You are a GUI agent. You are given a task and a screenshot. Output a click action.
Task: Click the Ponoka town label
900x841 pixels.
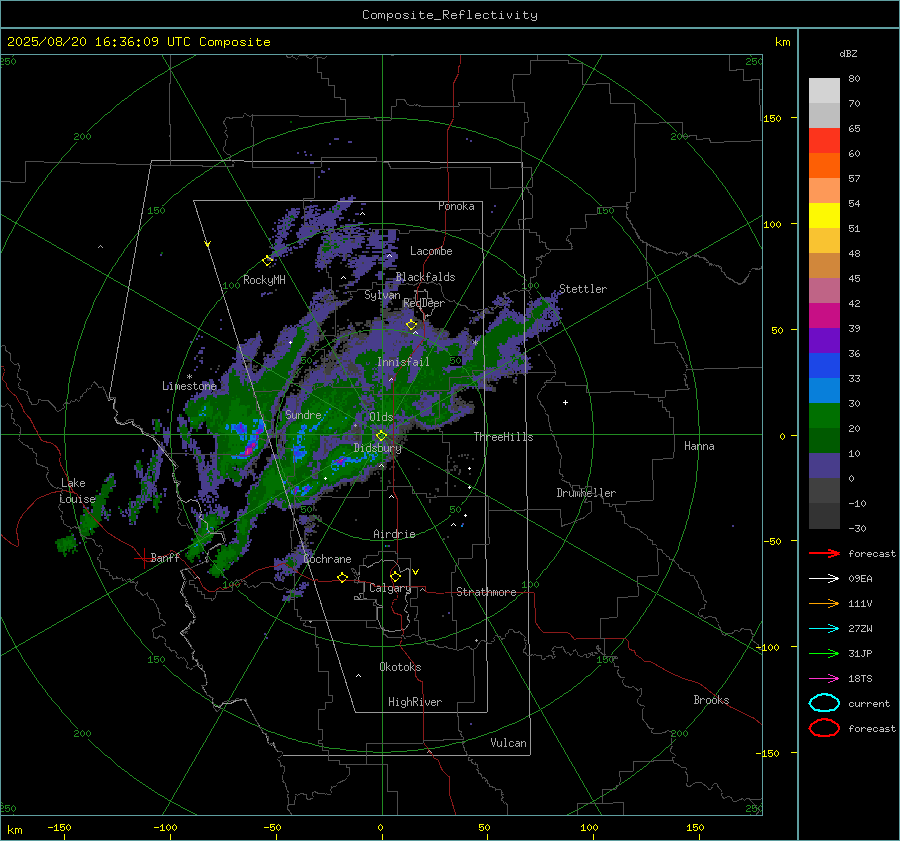[x=456, y=207]
